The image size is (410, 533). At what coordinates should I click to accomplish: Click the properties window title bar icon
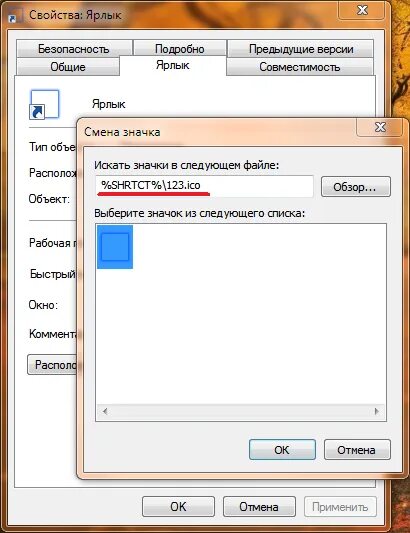click(x=13, y=15)
